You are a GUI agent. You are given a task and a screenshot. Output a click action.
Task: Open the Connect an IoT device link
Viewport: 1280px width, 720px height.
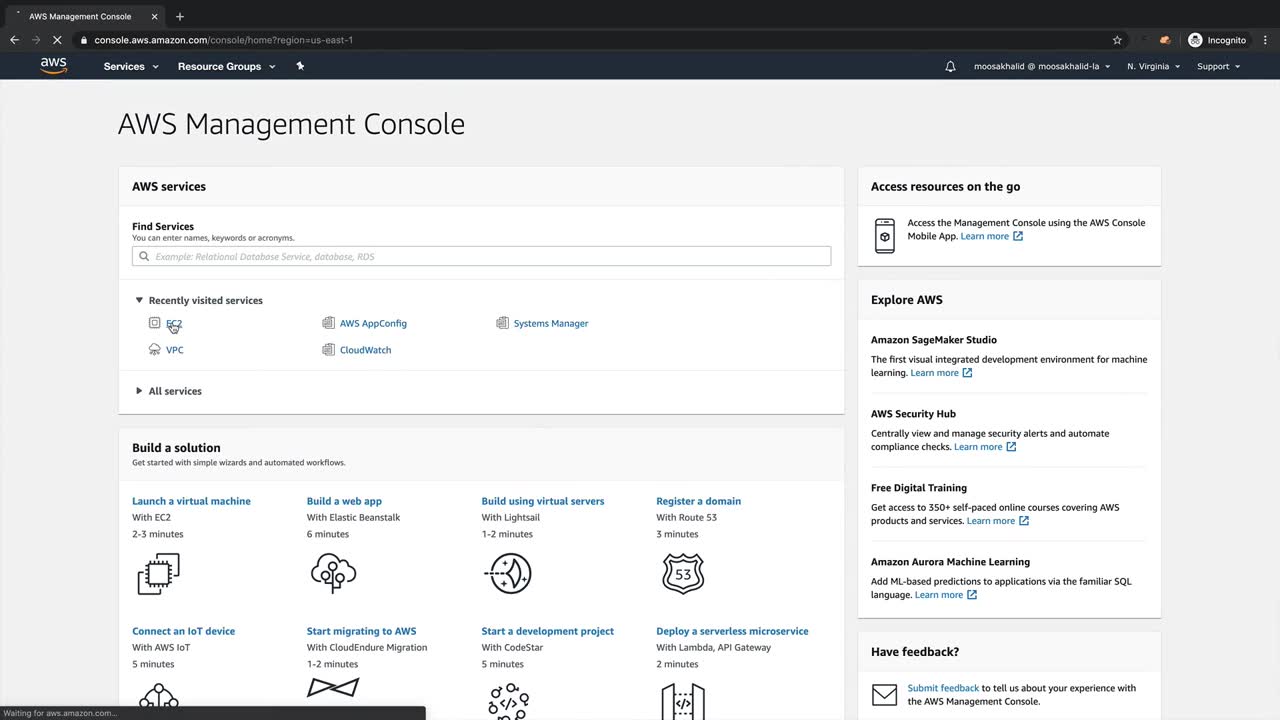coord(183,631)
